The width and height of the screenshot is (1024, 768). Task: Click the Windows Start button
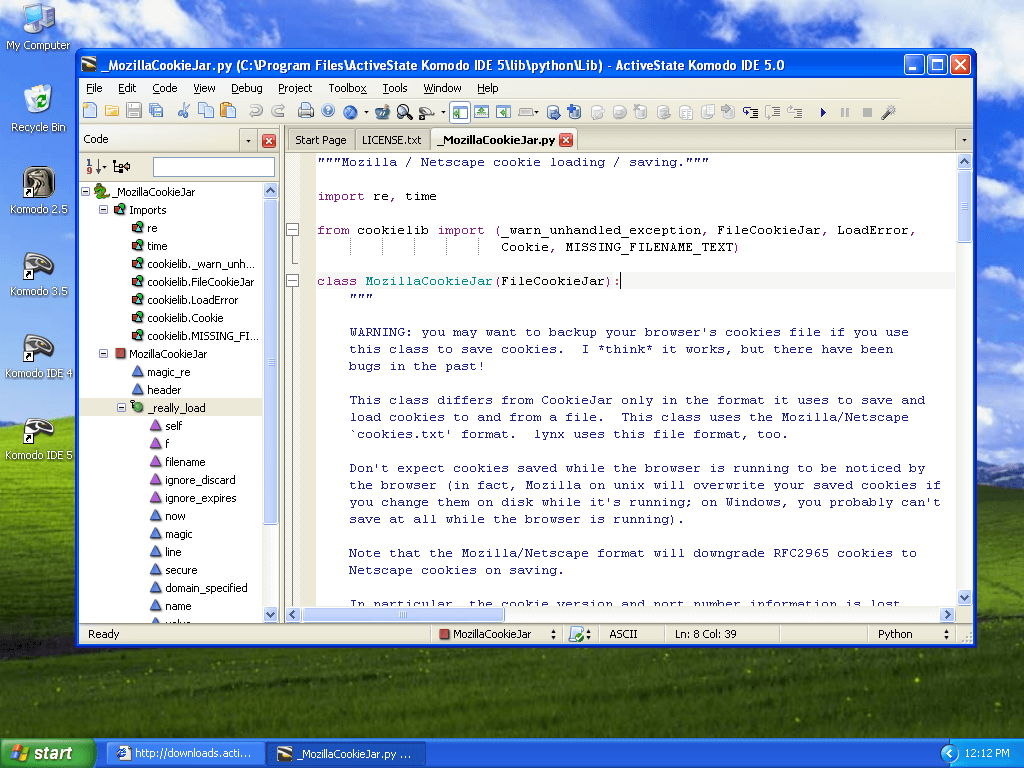pyautogui.click(x=48, y=753)
